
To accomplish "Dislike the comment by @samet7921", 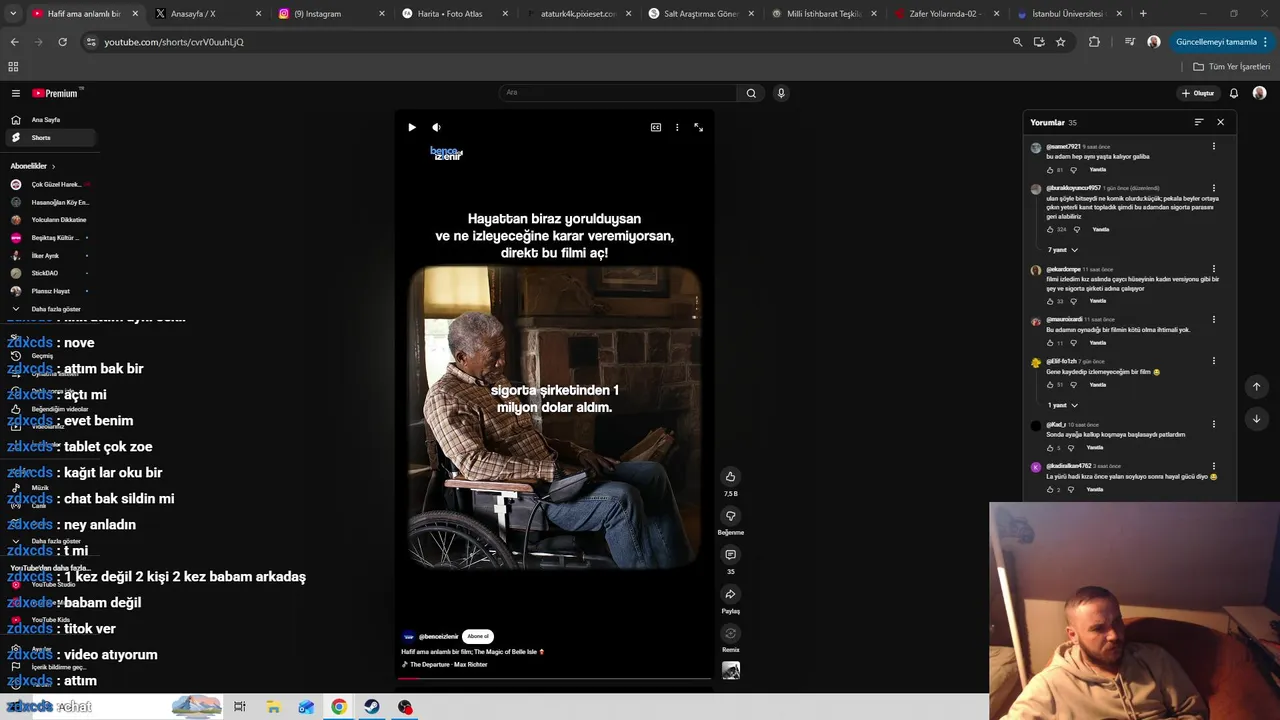I will [1073, 170].
